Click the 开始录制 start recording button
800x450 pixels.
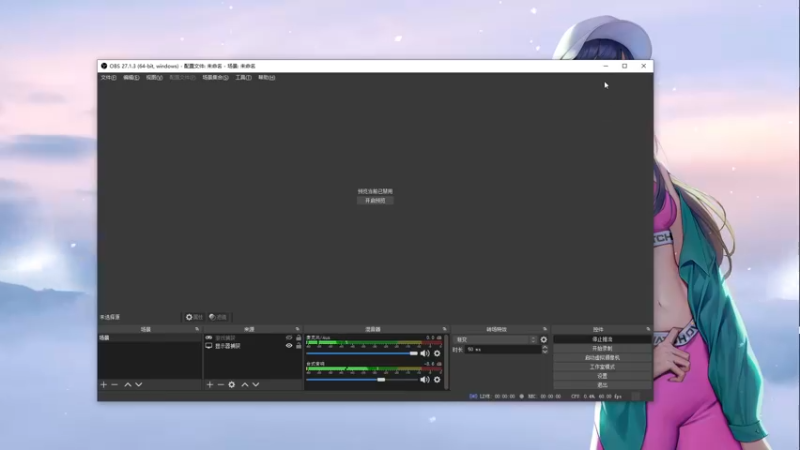tap(602, 348)
